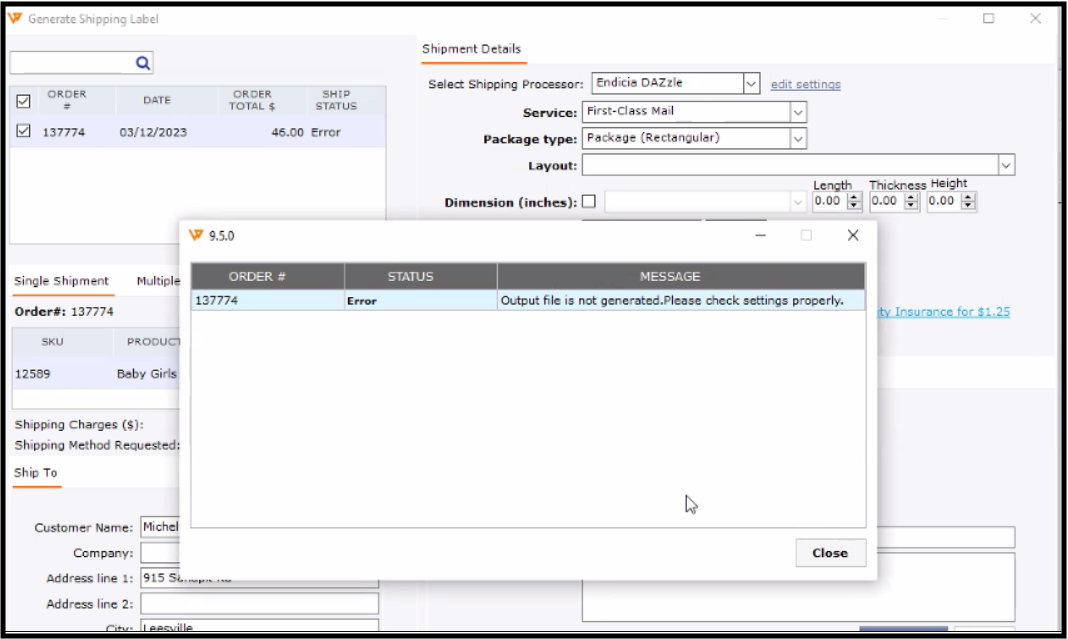Image resolution: width=1068 pixels, height=639 pixels.
Task: Click the app logo in the 9.5.0 dialog
Action: pos(196,235)
